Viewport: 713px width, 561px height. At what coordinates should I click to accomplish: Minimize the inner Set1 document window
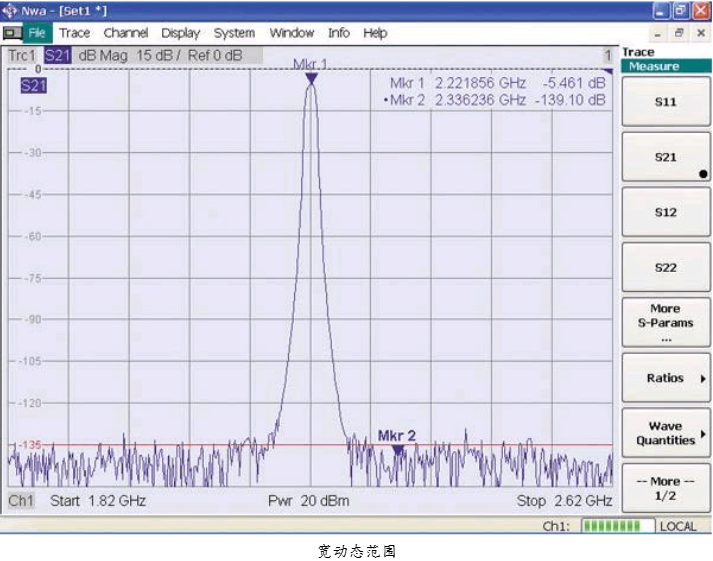[x=659, y=33]
